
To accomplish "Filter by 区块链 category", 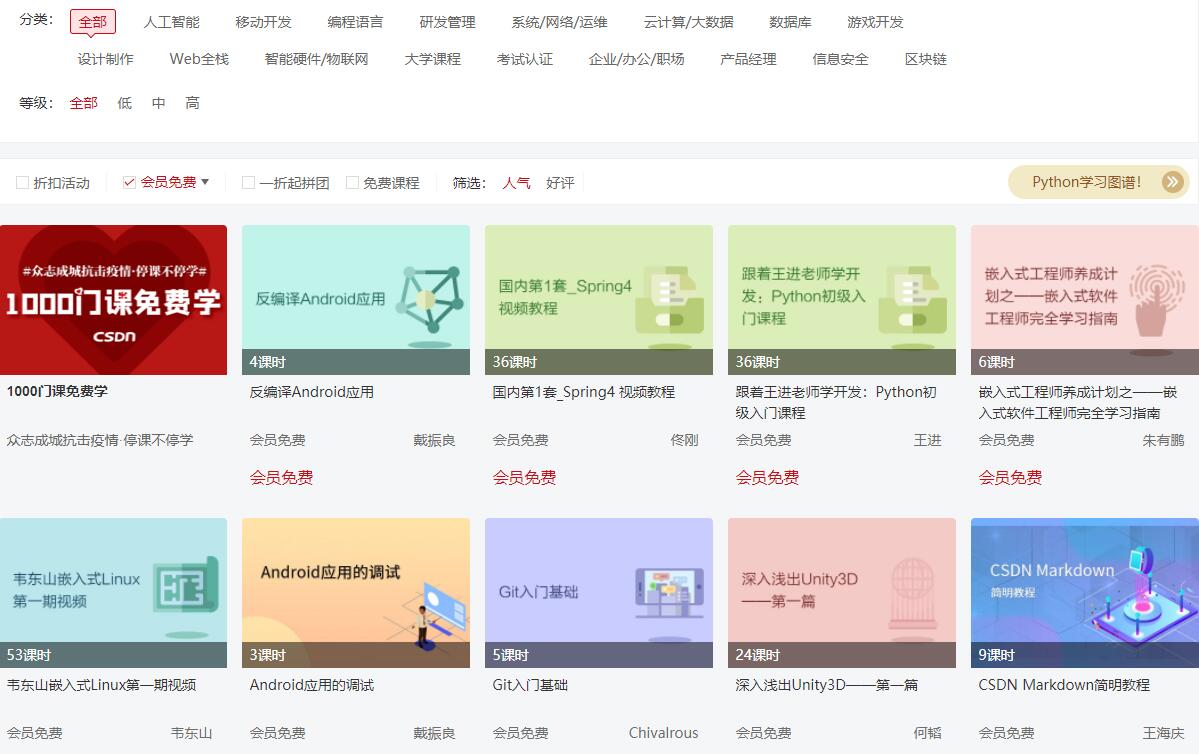I will [x=925, y=59].
